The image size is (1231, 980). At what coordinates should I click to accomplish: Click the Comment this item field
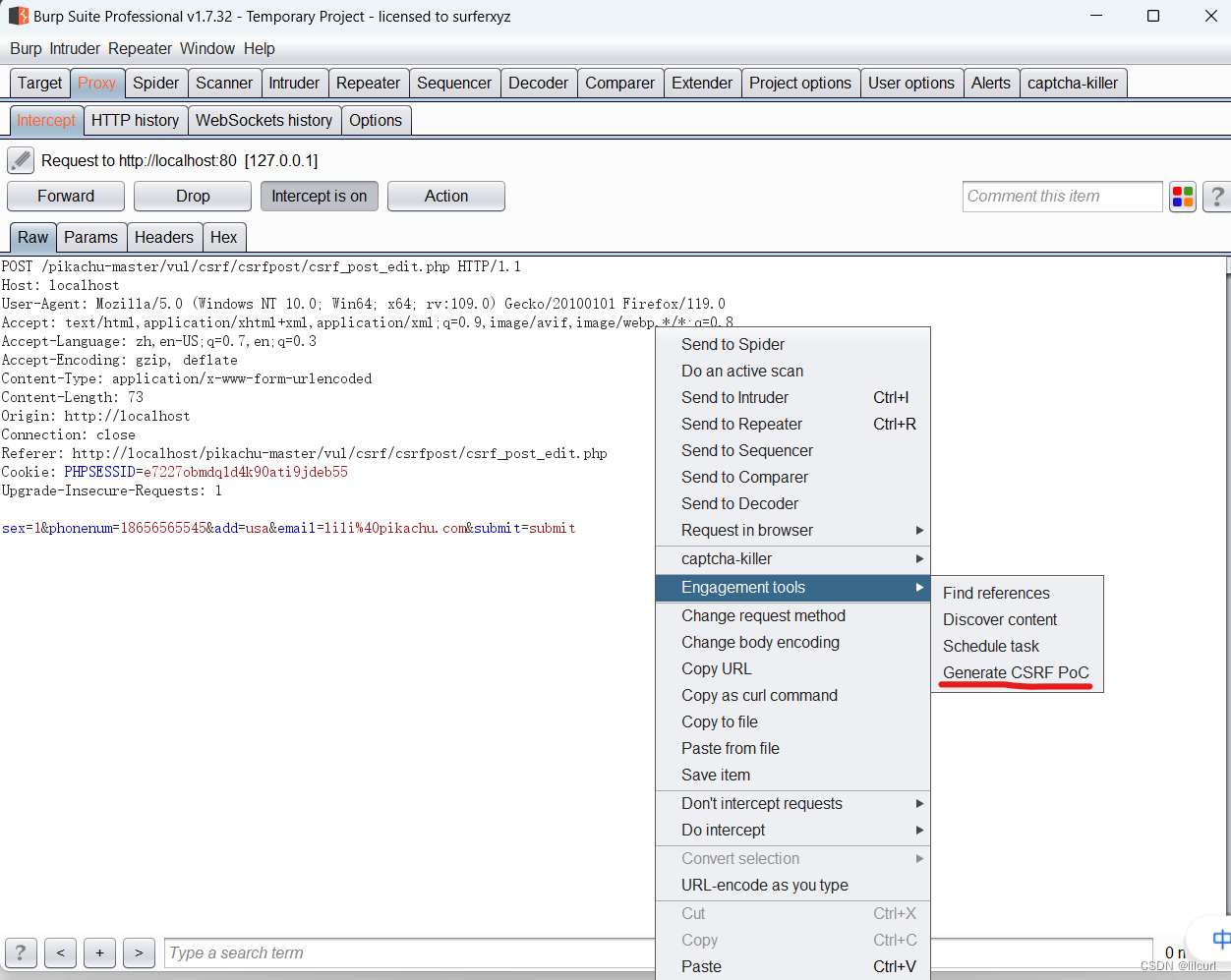[x=1062, y=197]
